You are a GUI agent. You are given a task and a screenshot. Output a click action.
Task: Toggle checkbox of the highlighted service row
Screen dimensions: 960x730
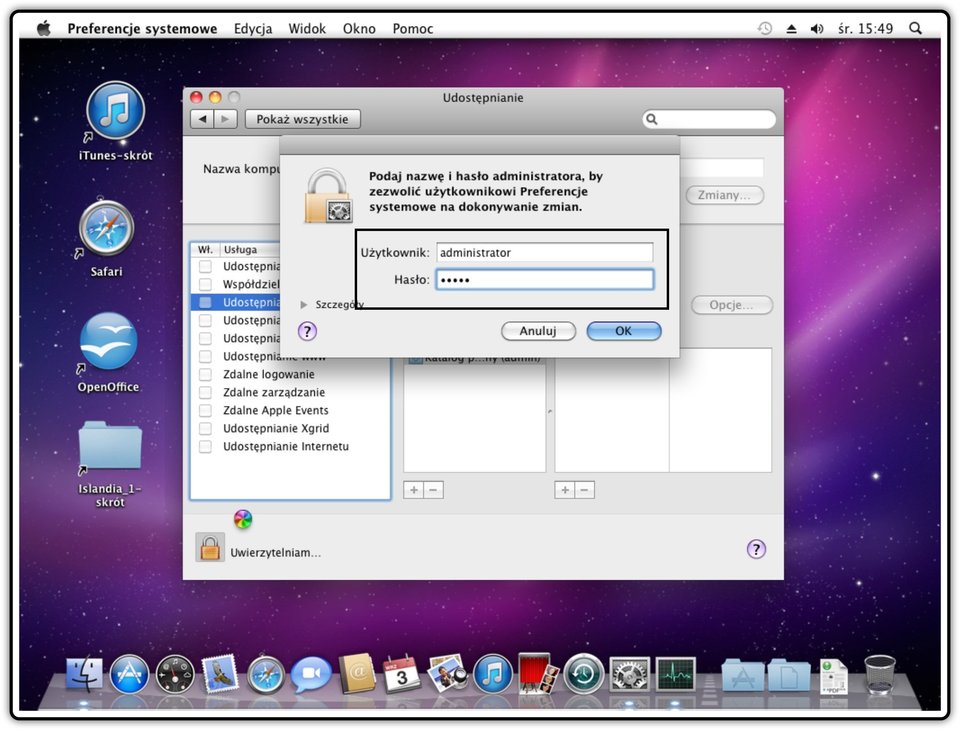pyautogui.click(x=205, y=302)
